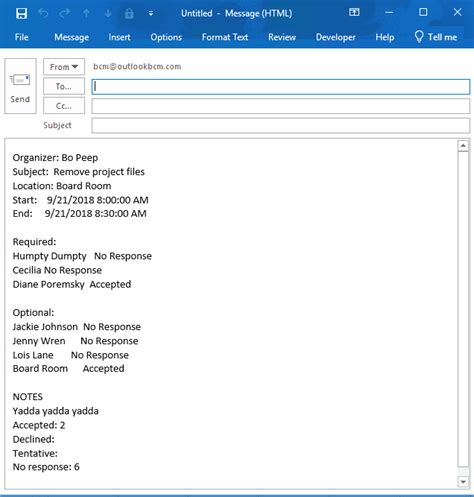Image resolution: width=474 pixels, height=497 pixels.
Task: Click the message body scroll down arrow
Action: pyautogui.click(x=463, y=482)
